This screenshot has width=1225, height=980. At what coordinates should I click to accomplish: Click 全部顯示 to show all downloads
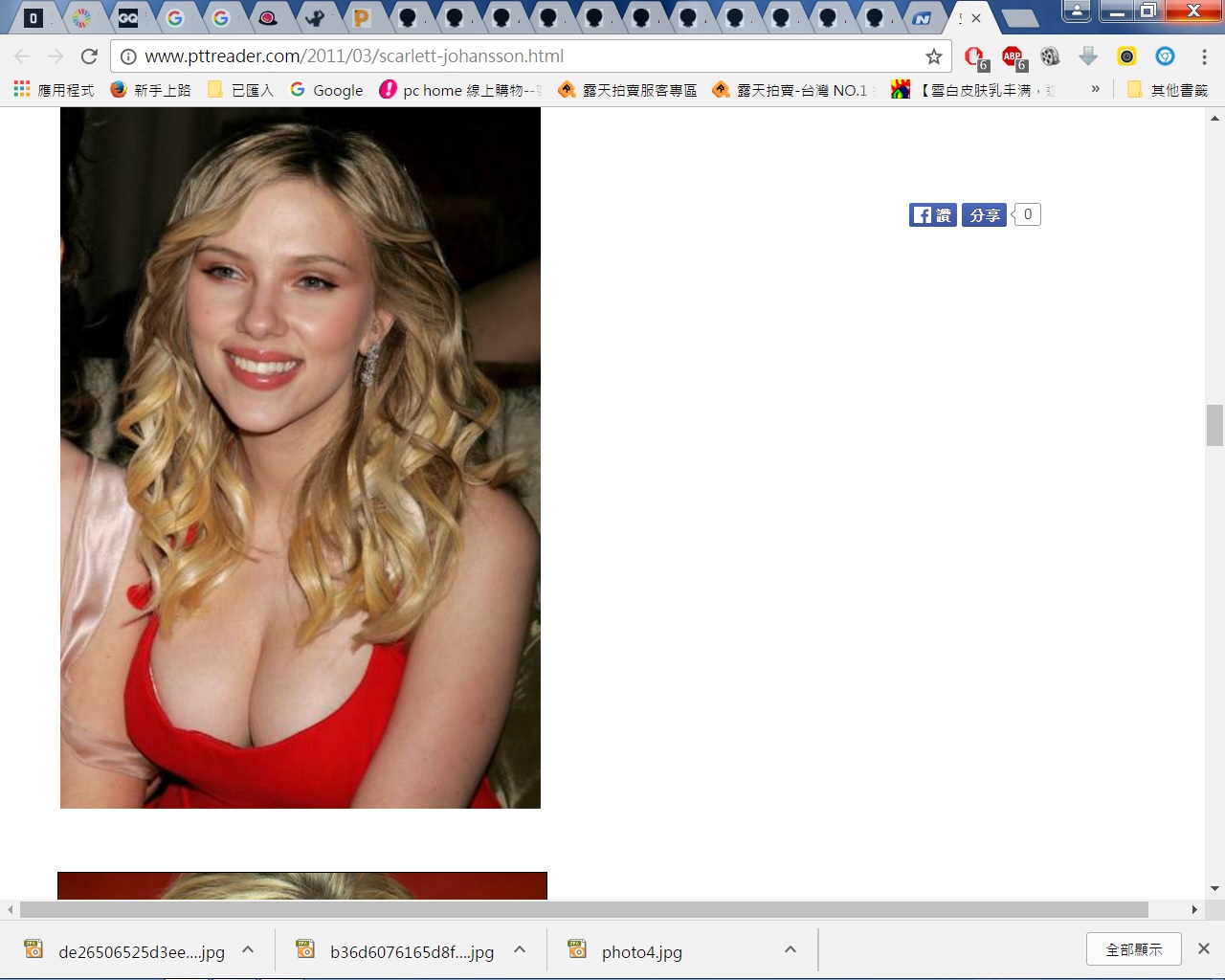1134,949
